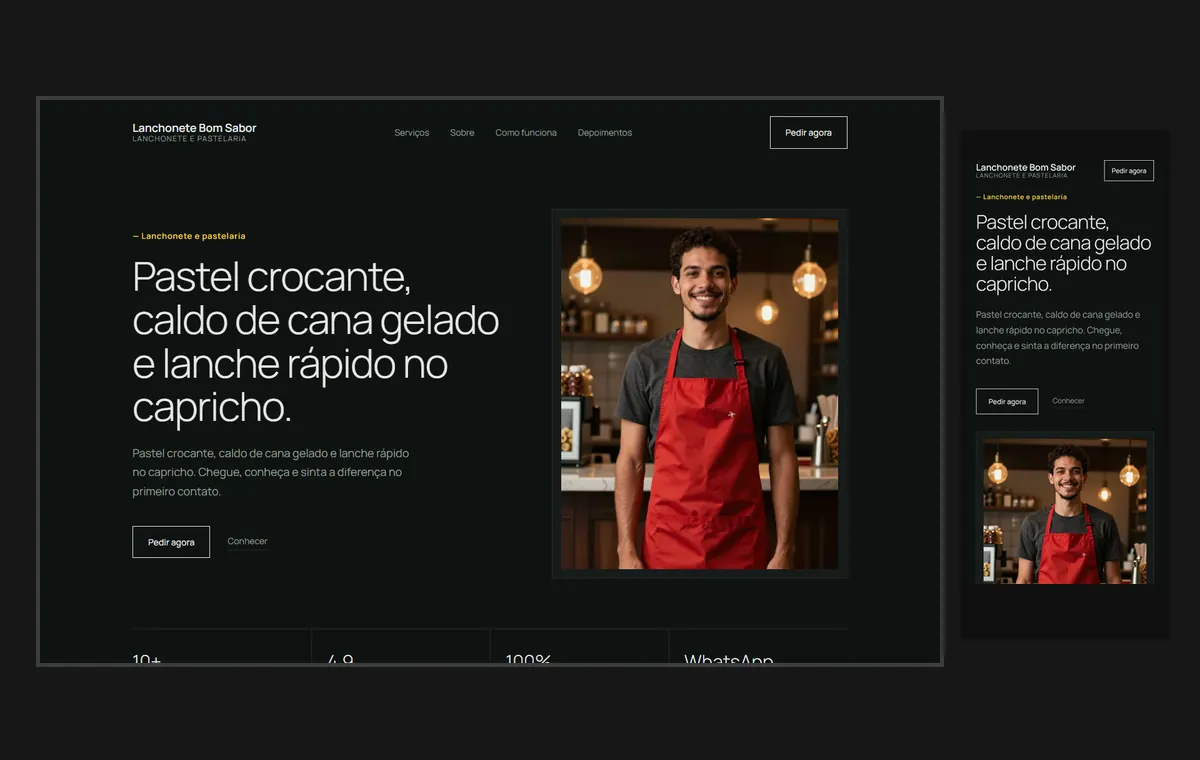Click the desktop hero Pedir agora button
Image resolution: width=1200 pixels, height=760 pixels.
coord(171,542)
